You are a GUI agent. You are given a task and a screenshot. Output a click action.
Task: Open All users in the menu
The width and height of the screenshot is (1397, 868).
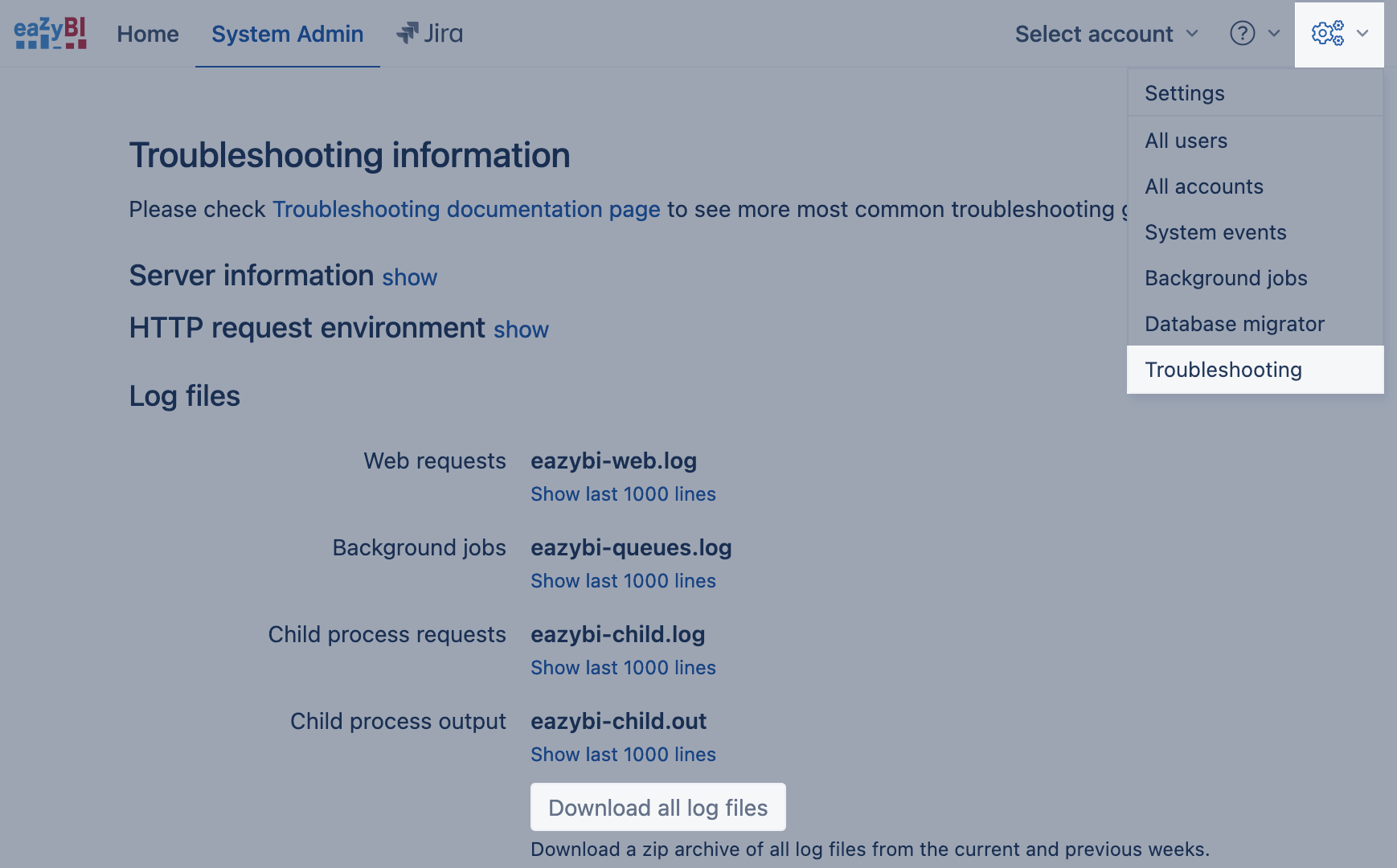click(x=1186, y=141)
